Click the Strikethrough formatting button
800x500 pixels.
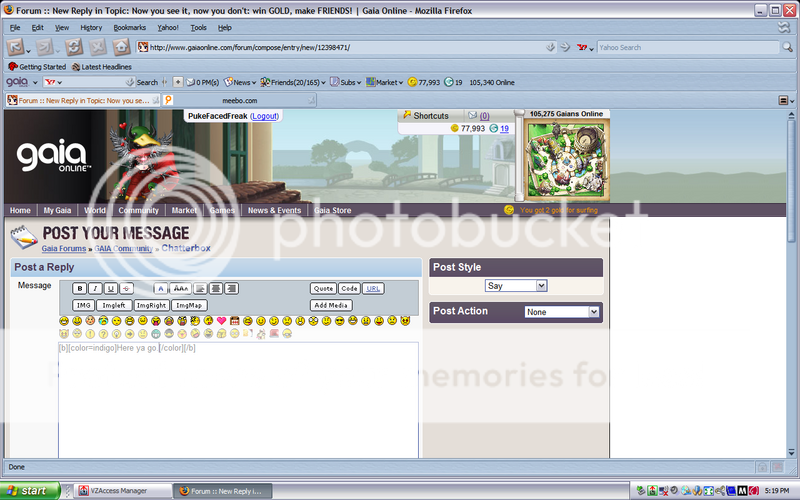pyautogui.click(x=127, y=288)
